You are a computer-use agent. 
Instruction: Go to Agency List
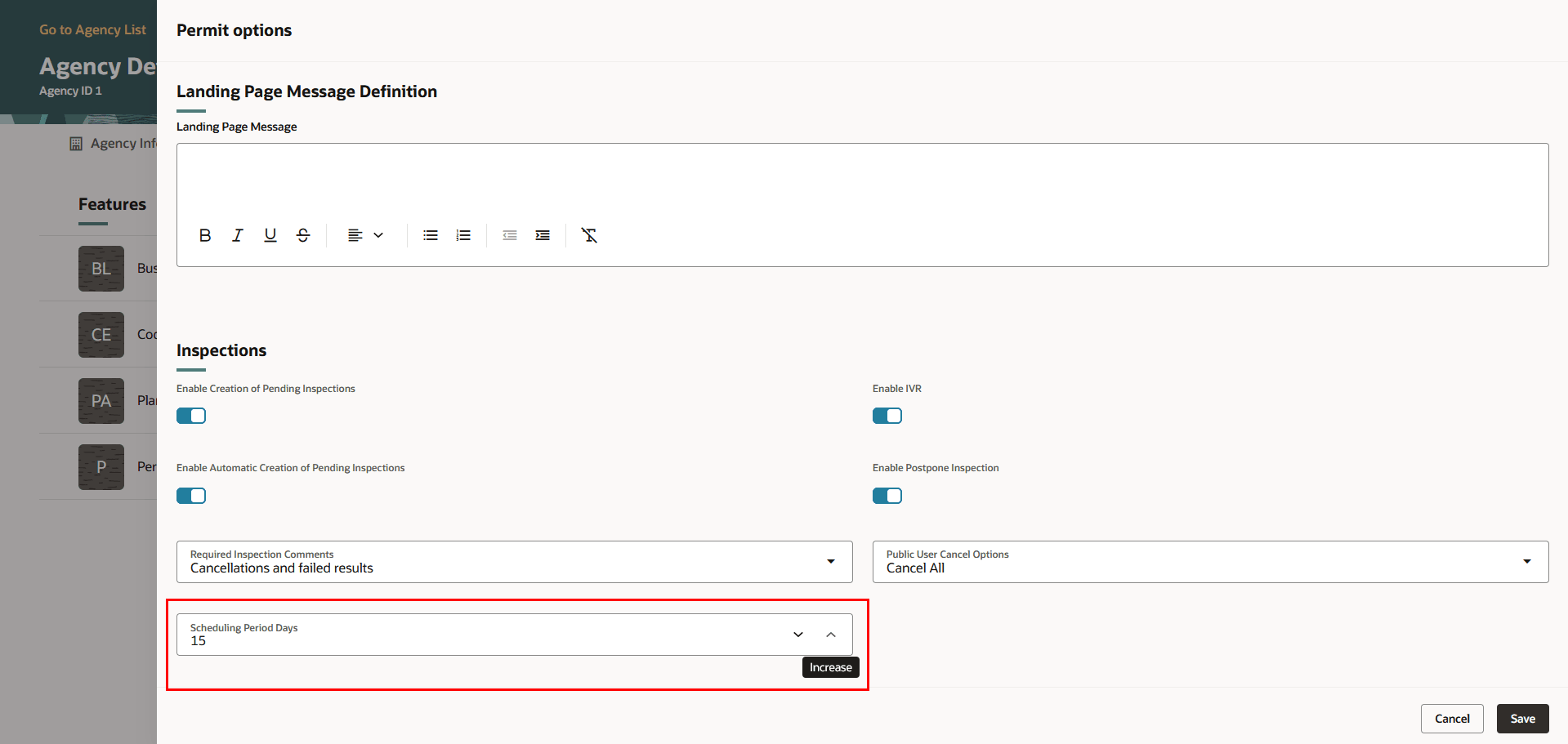pos(92,29)
